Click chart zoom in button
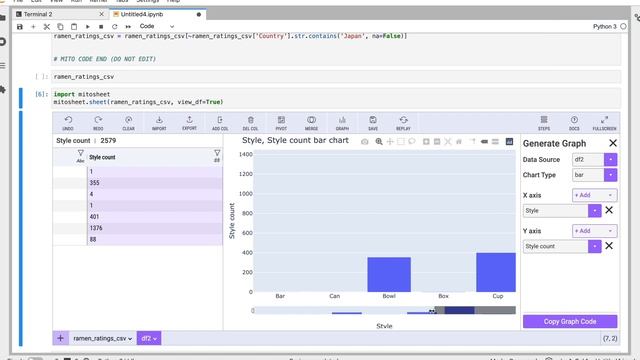 (426, 142)
